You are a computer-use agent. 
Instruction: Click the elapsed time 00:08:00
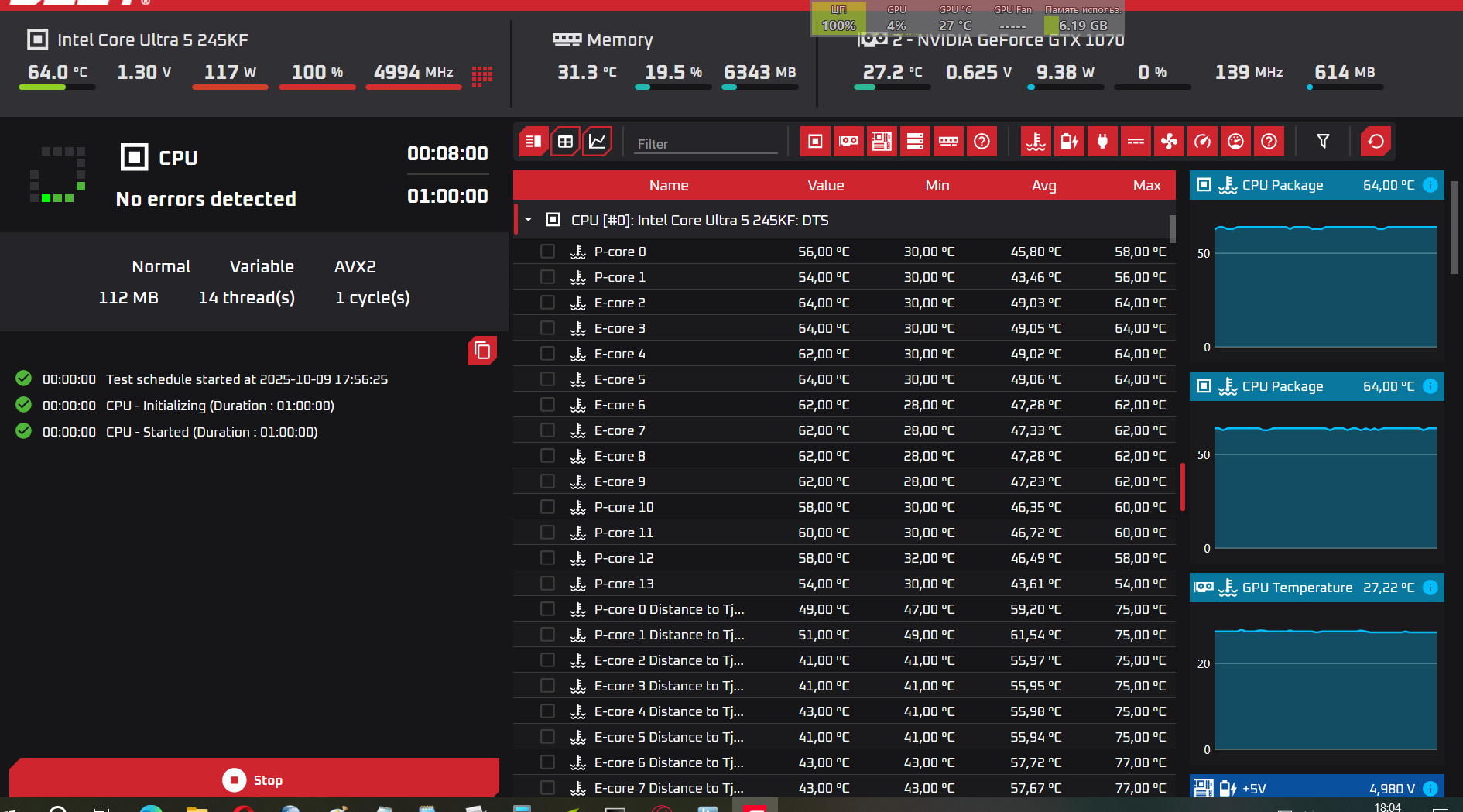point(447,154)
